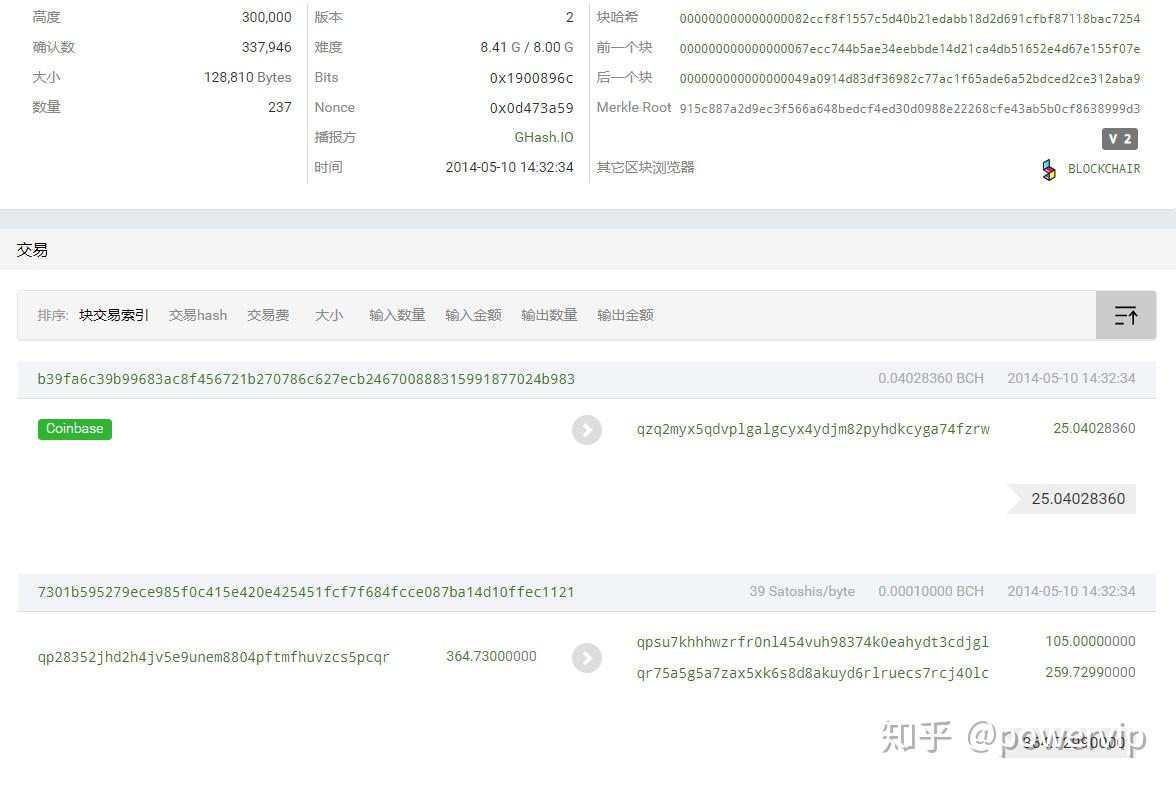Select the 交易hash sort option
Image resolution: width=1176 pixels, height=789 pixels.
(197, 315)
